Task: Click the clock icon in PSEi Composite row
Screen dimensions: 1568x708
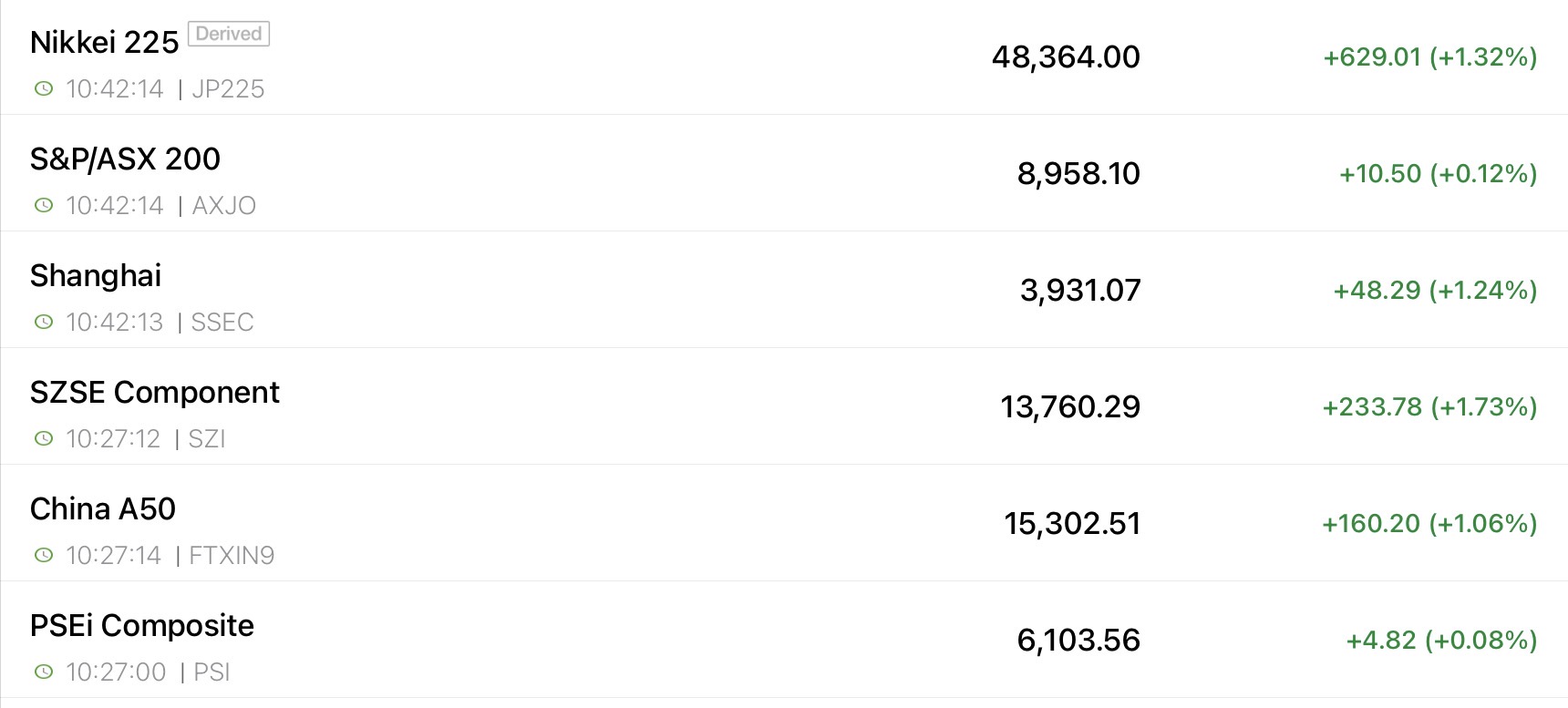Action: [x=43, y=672]
